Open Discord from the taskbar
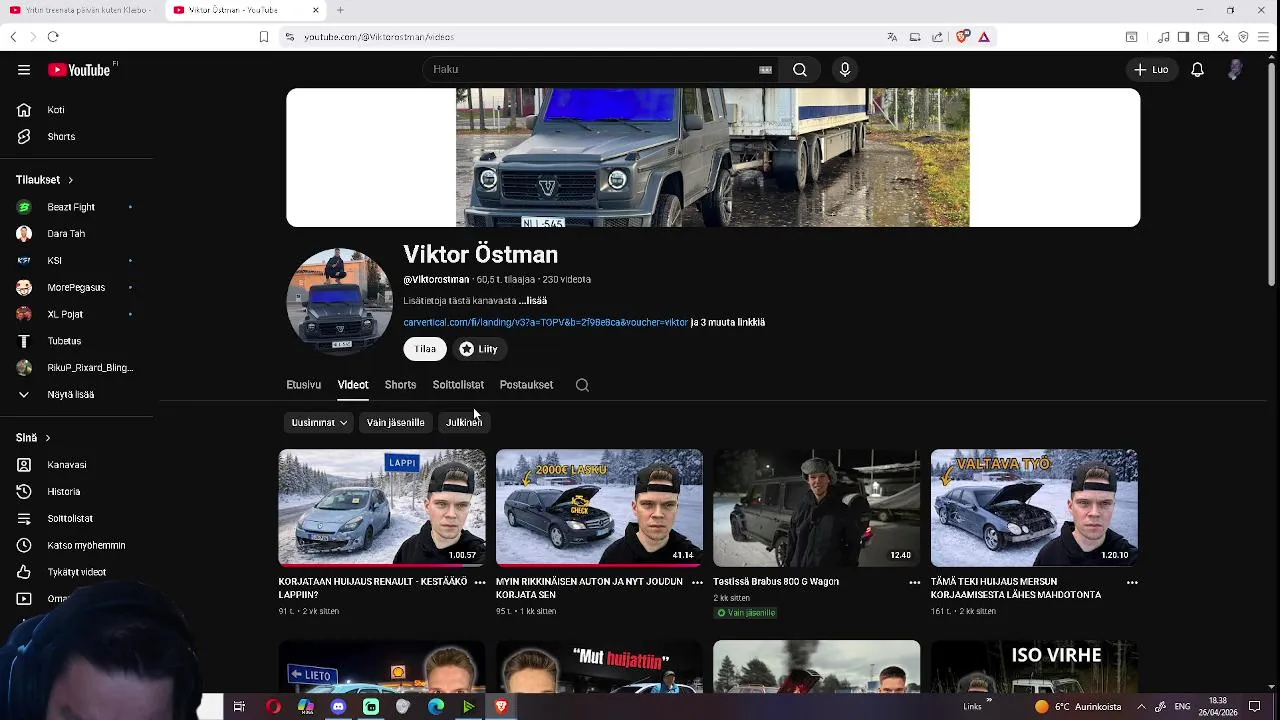The height and width of the screenshot is (720, 1280). (x=338, y=706)
